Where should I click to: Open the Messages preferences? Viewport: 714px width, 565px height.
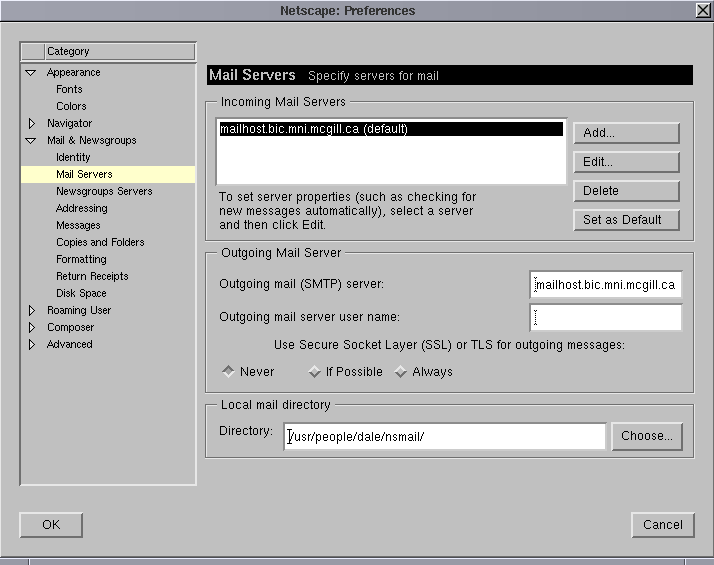78,225
